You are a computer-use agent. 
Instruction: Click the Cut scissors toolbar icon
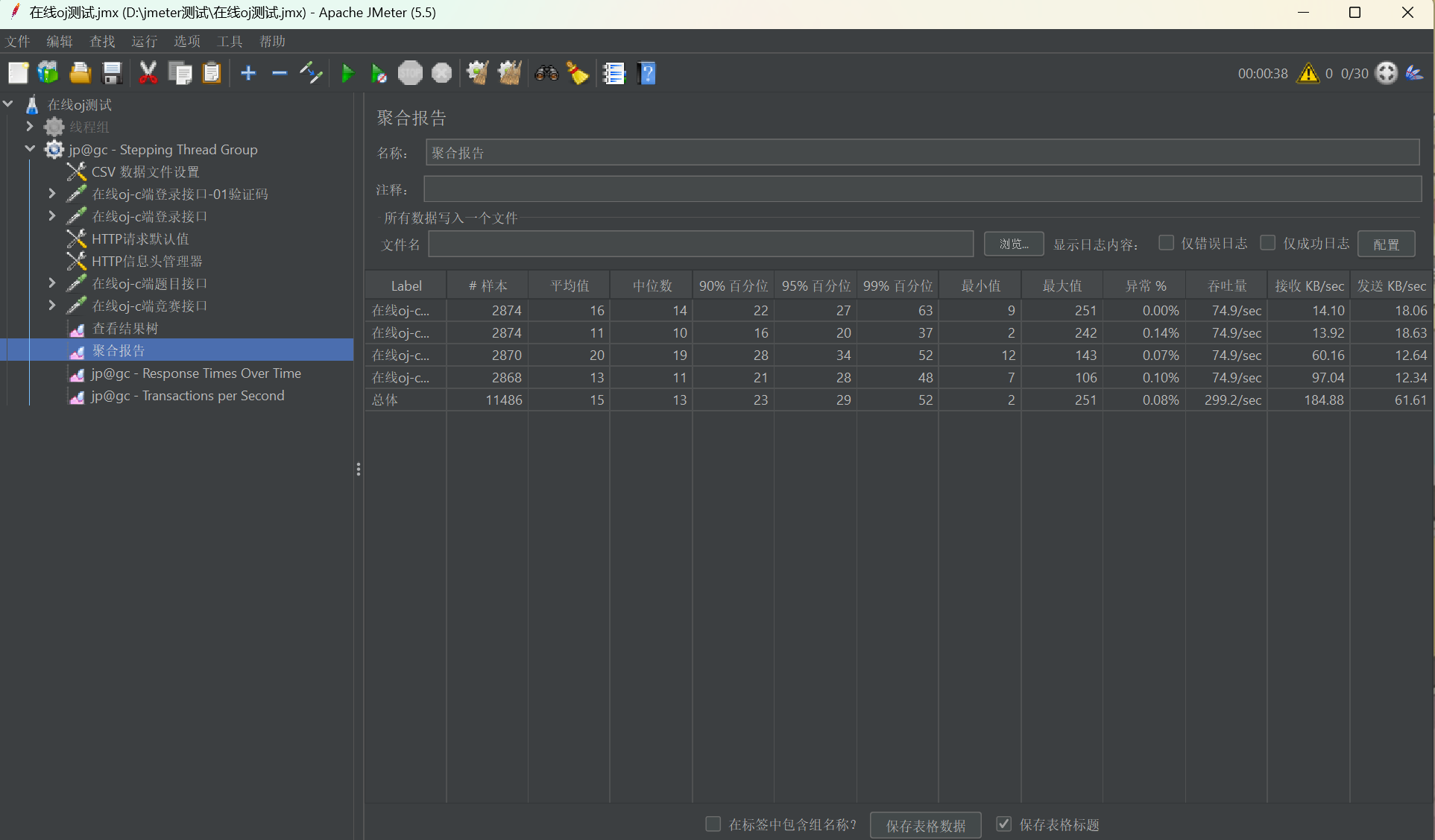click(x=148, y=73)
